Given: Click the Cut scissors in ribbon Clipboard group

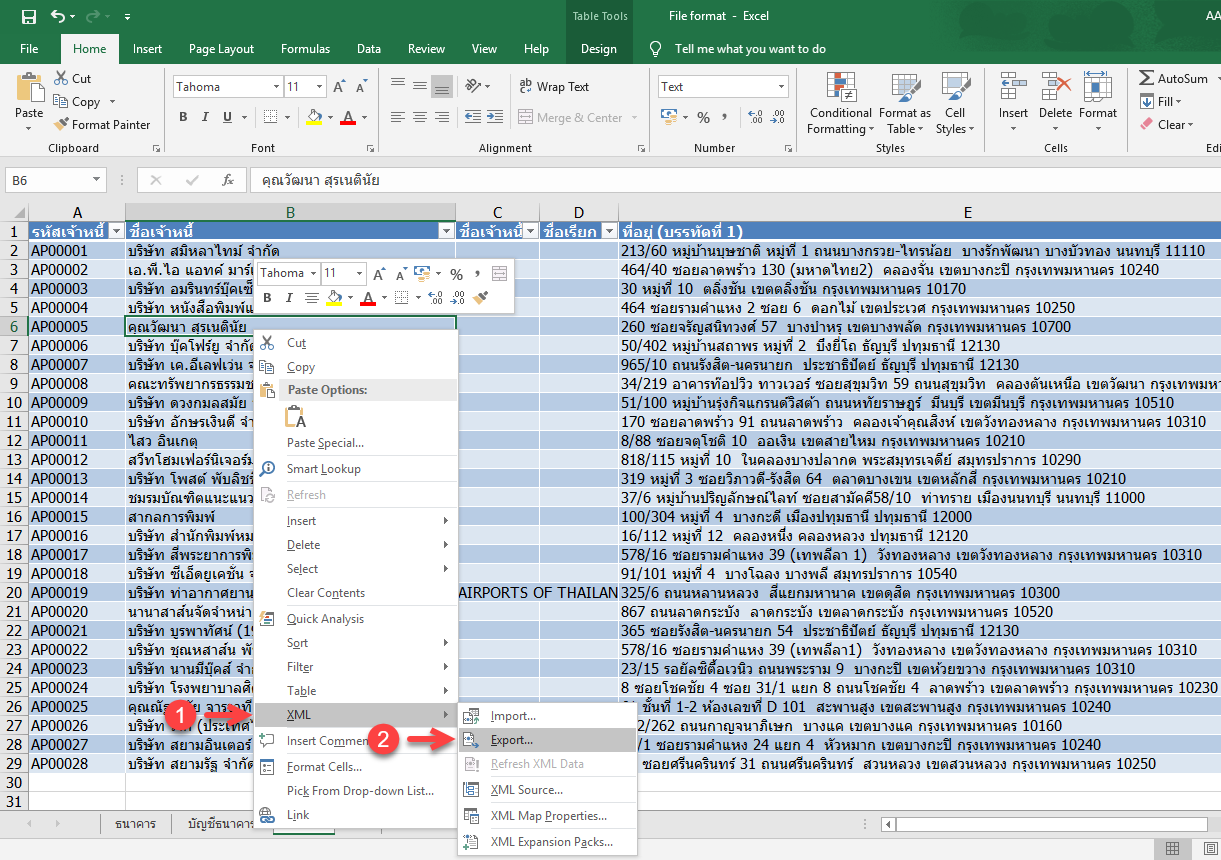Looking at the screenshot, I should 60,78.
